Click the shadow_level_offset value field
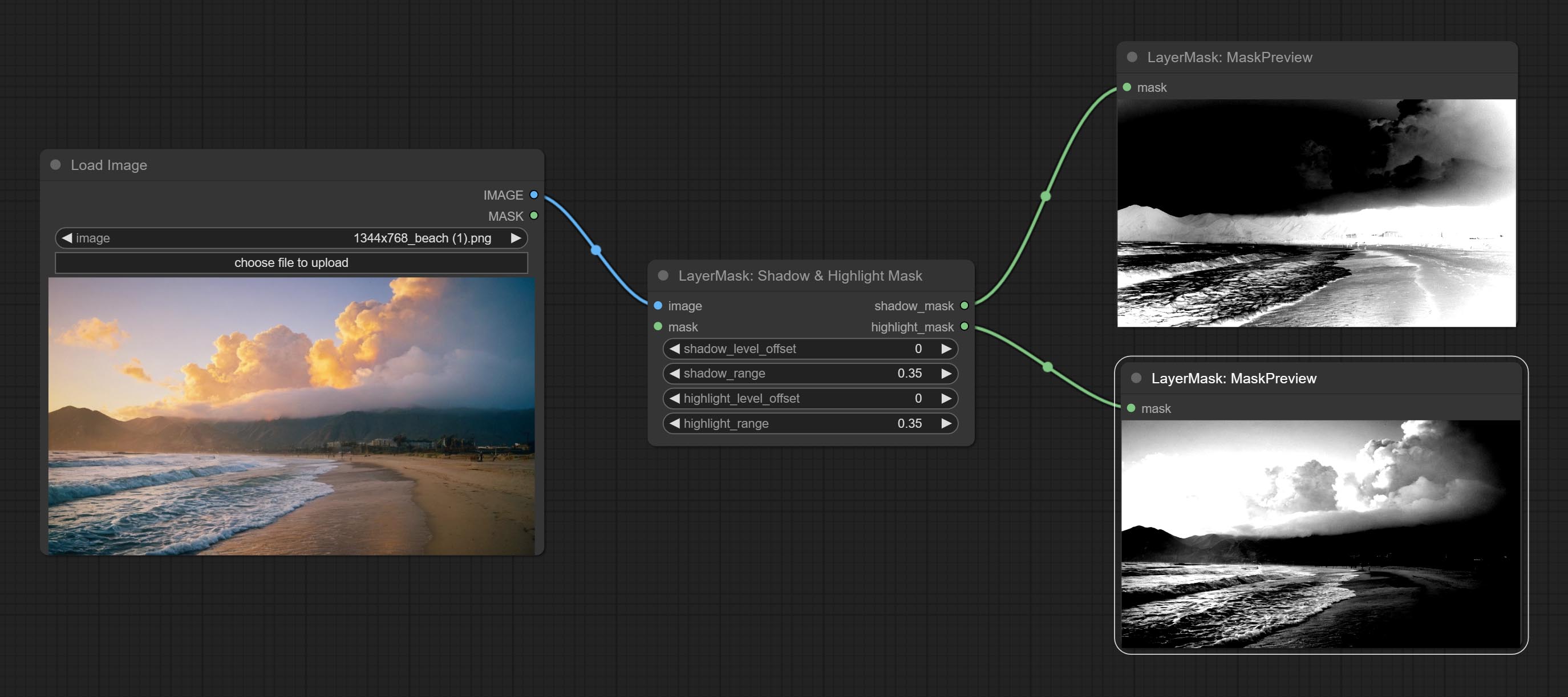 [x=809, y=349]
